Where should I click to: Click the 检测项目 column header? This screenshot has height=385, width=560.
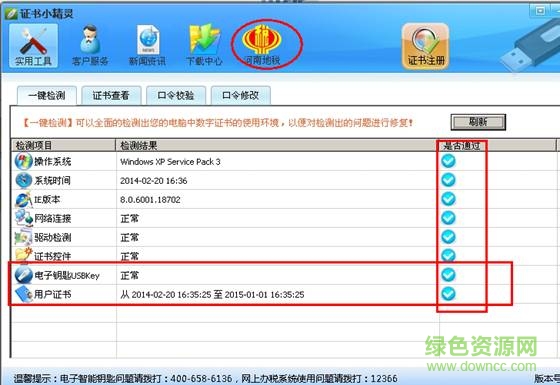click(63, 145)
